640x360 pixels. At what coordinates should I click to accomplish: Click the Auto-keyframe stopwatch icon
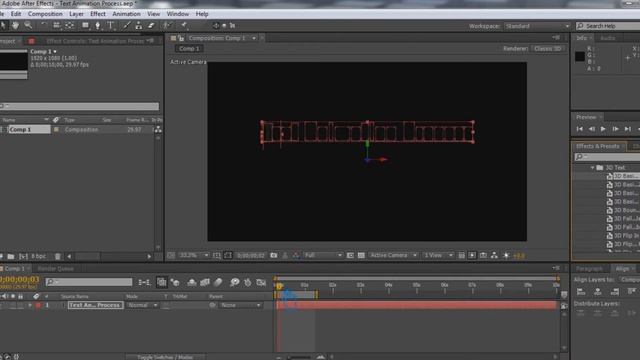tap(247, 282)
